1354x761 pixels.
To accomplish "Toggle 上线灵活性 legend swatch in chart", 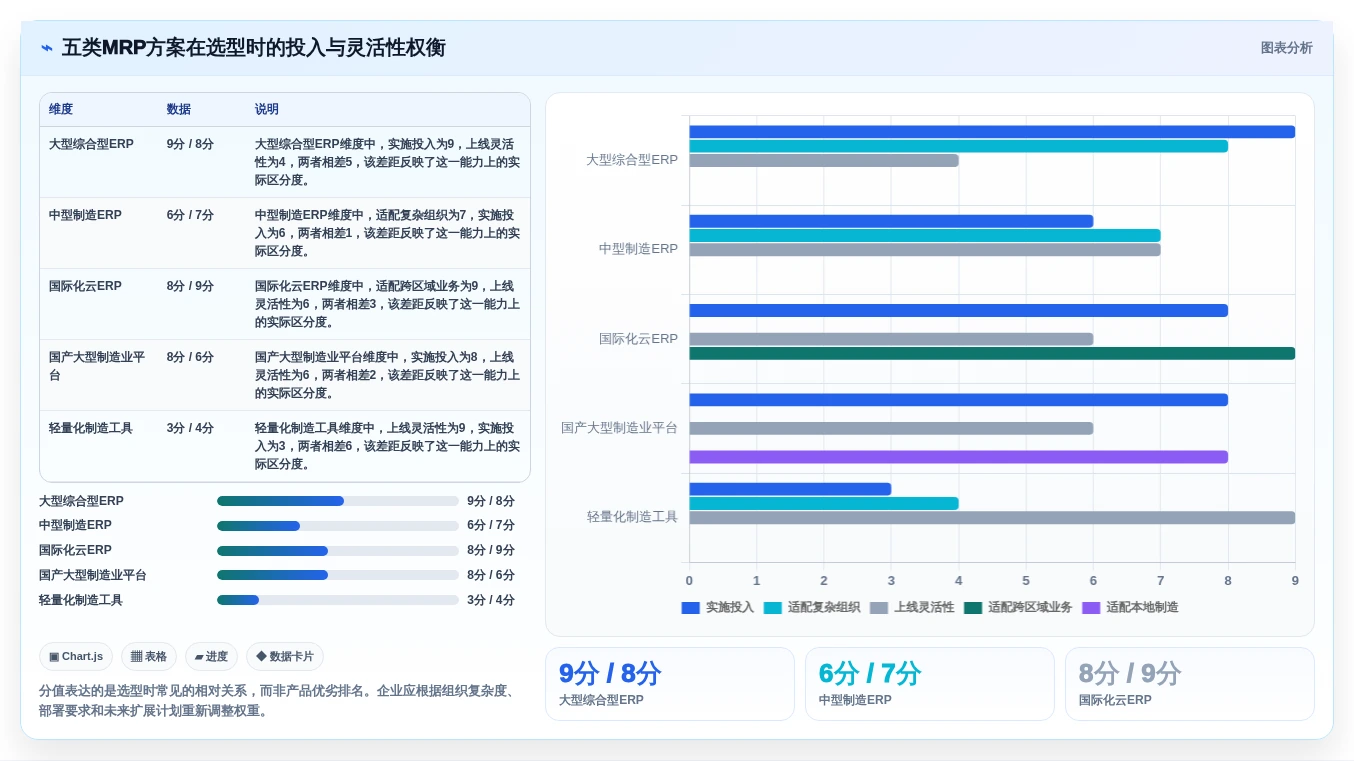I will pos(879,607).
